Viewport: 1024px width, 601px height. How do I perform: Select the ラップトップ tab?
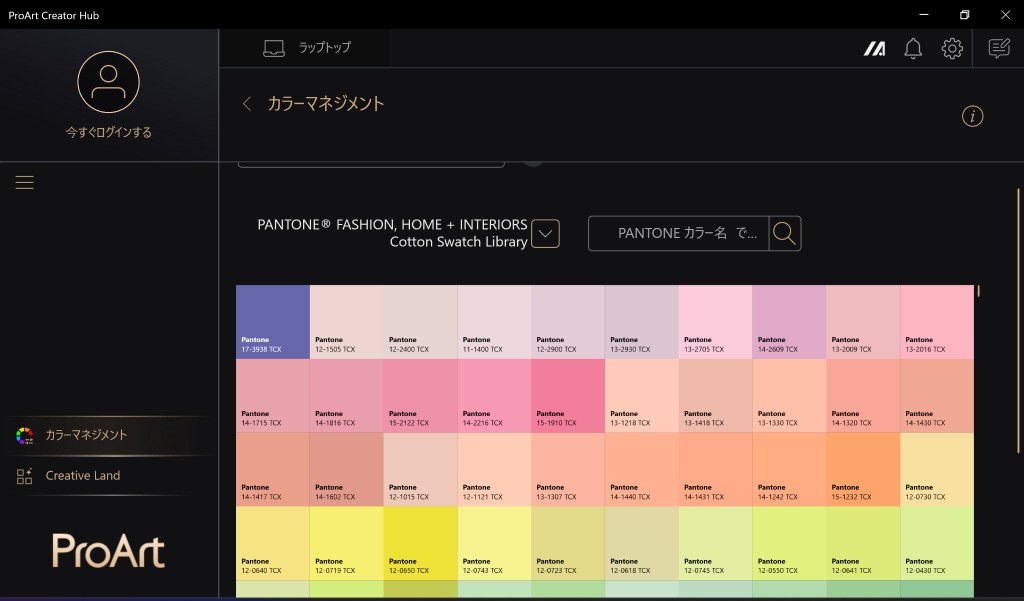click(x=307, y=48)
